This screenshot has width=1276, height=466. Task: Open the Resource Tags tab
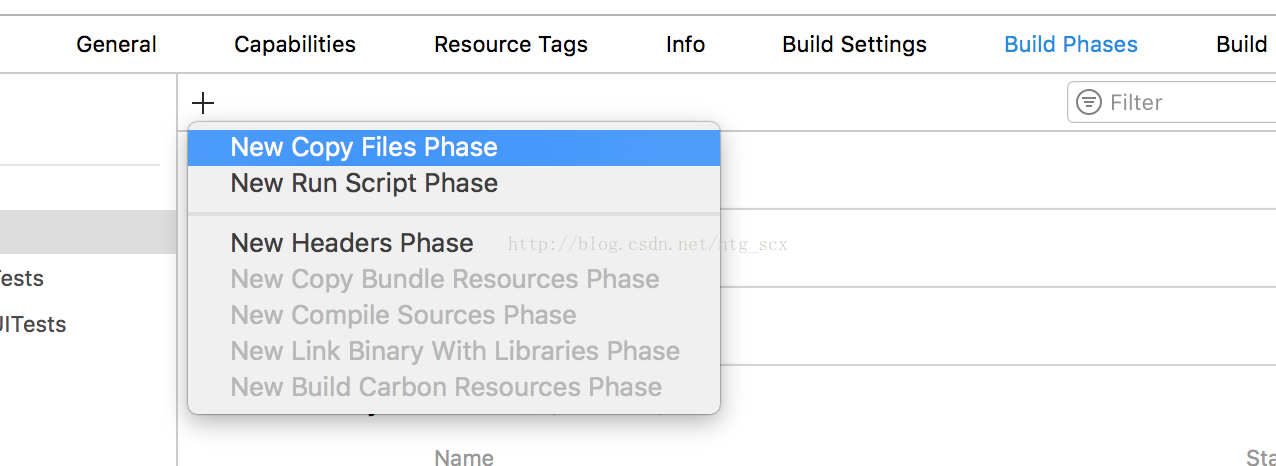pos(511,44)
